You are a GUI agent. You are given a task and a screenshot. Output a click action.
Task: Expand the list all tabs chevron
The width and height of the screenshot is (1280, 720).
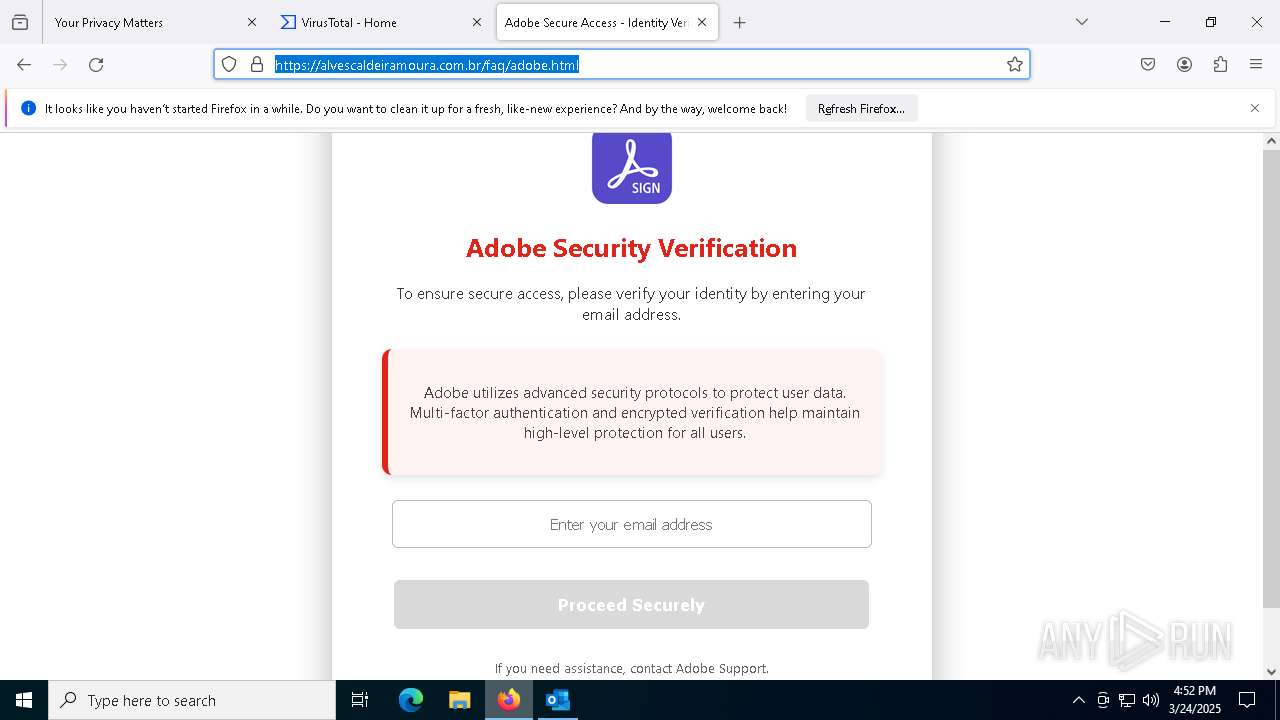[x=1082, y=22]
